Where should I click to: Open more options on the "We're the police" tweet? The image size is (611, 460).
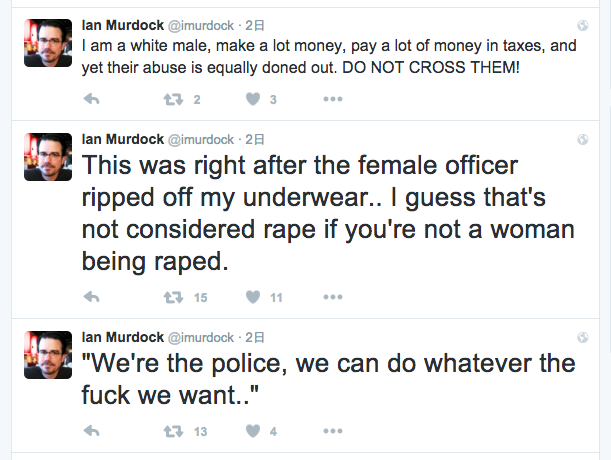coord(333,431)
